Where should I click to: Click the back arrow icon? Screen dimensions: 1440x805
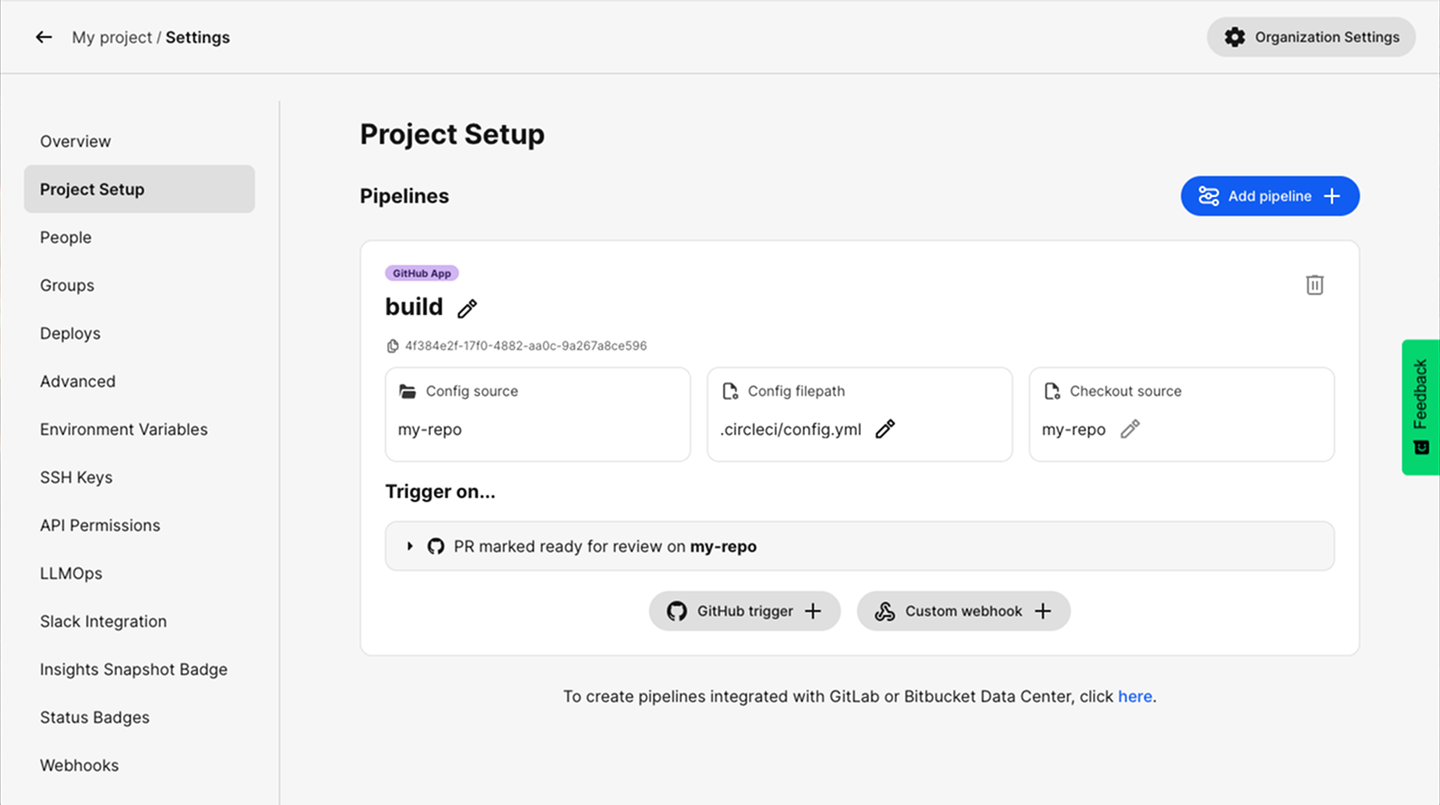[x=43, y=37]
